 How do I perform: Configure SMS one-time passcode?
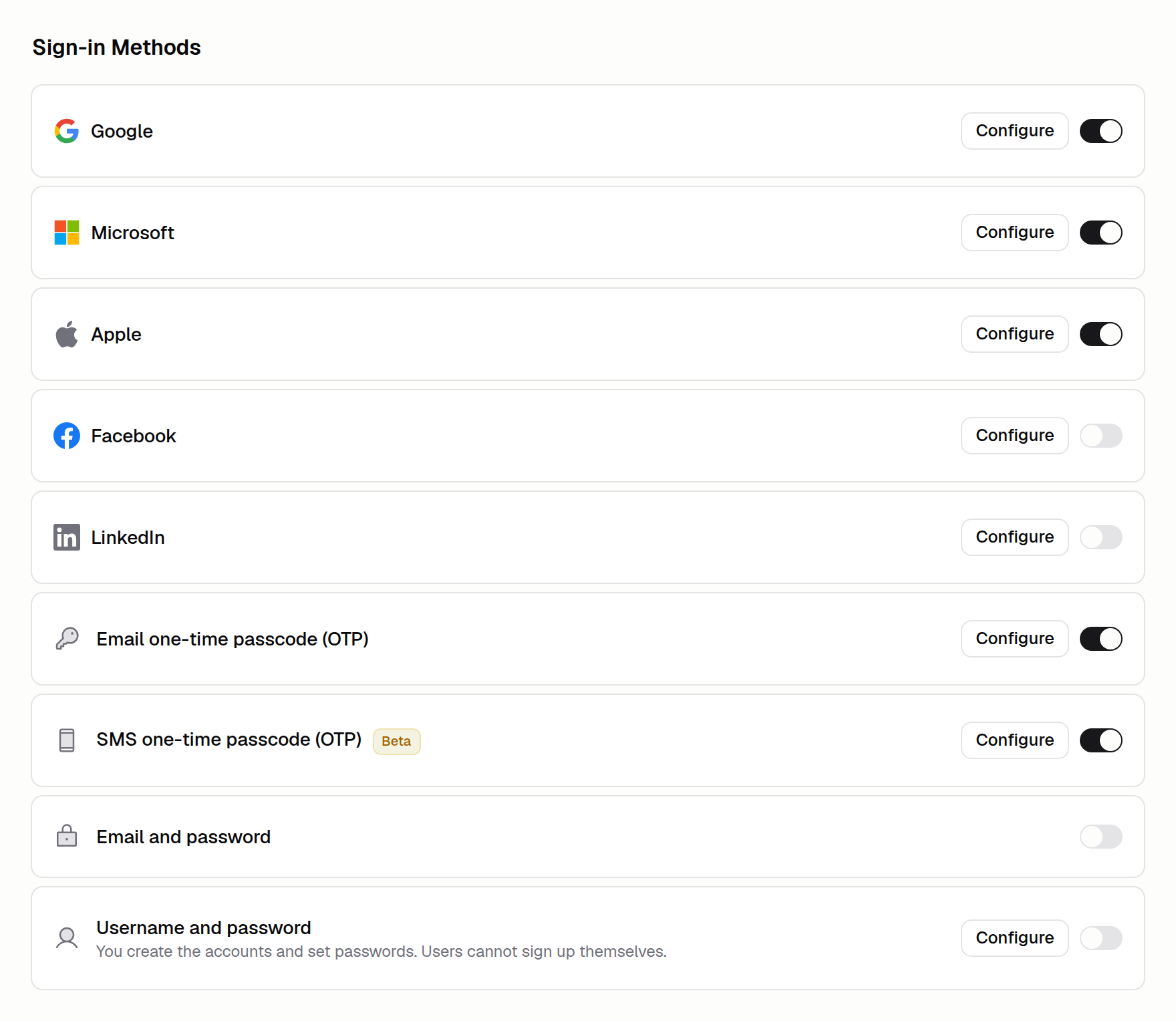[x=1015, y=740]
